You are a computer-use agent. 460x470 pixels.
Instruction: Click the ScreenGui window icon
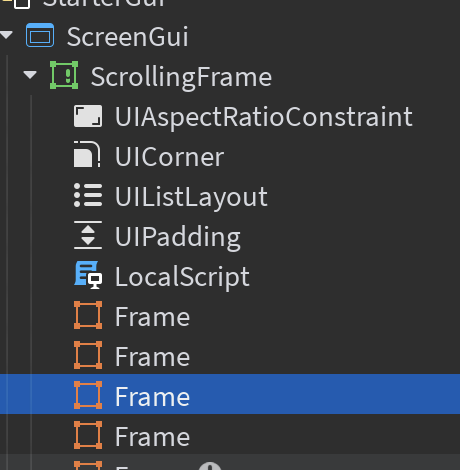tap(40, 35)
